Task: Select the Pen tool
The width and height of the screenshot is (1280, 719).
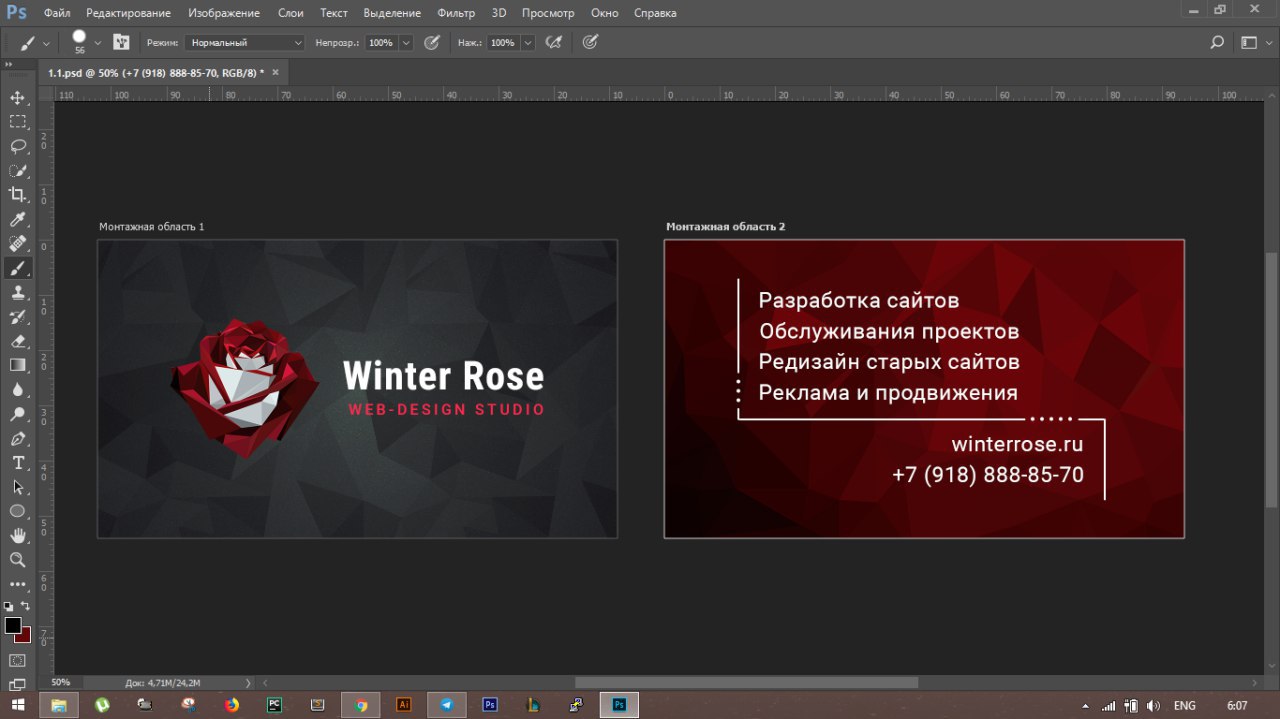Action: 18,439
